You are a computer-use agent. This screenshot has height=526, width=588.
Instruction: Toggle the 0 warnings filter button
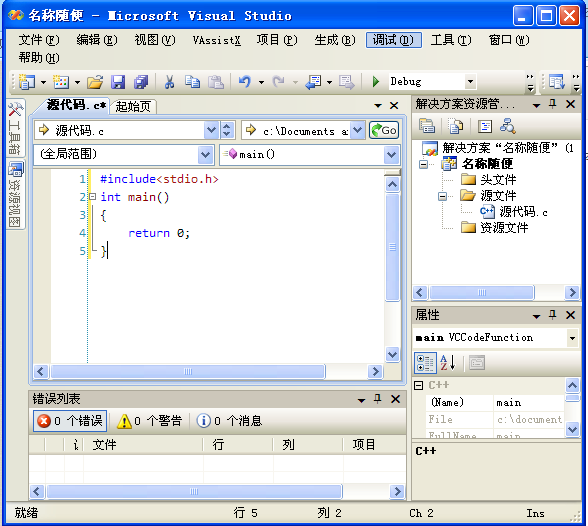point(149,421)
